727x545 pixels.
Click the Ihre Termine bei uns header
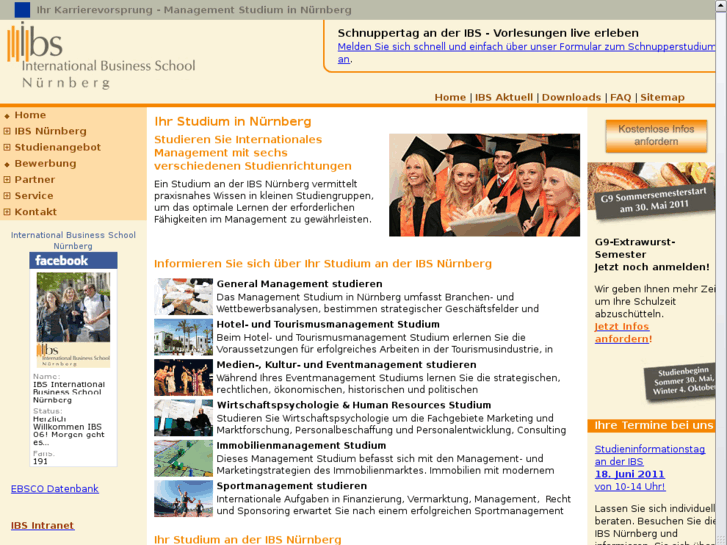tap(652, 425)
